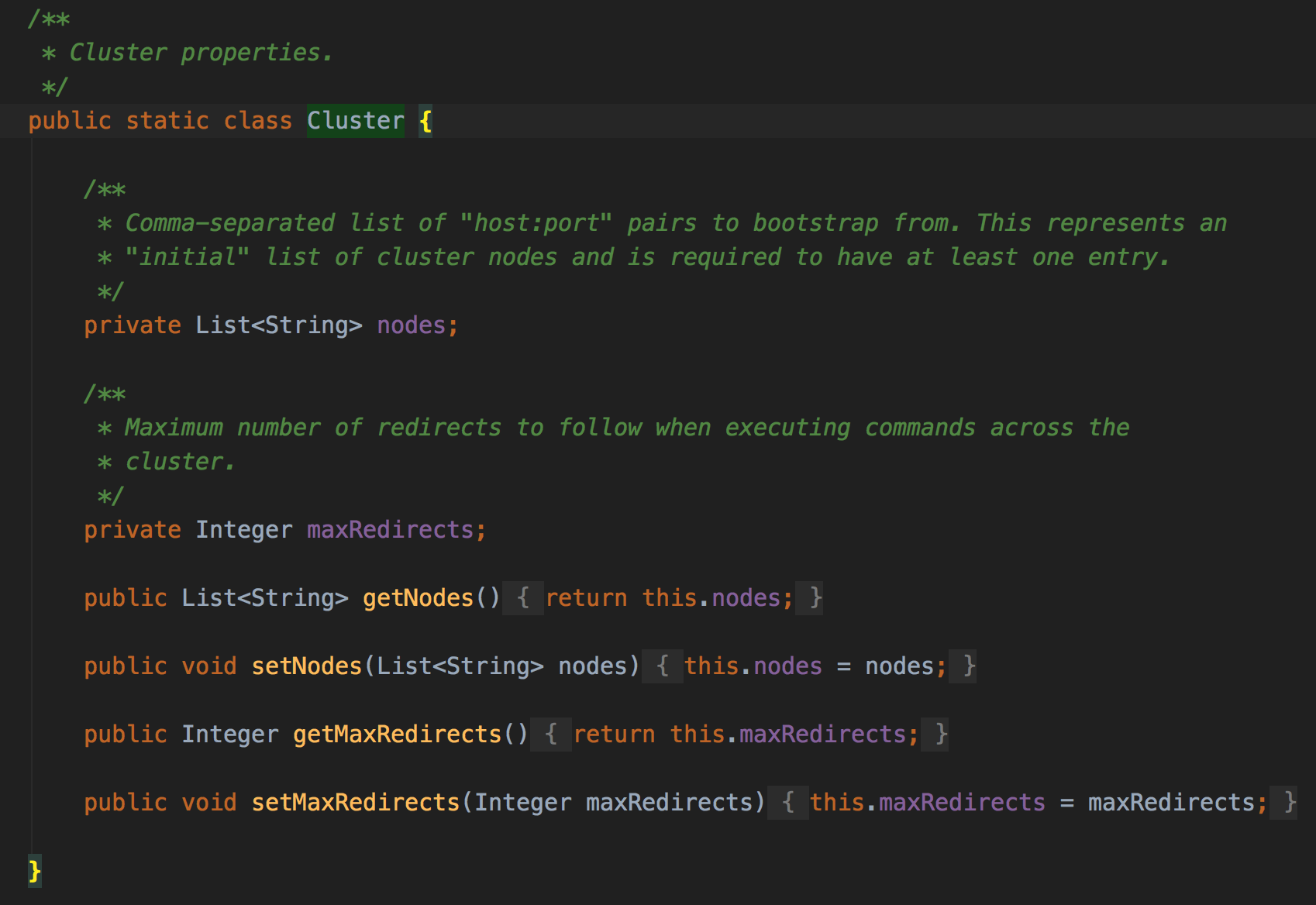Click the nodes field declaration
Image resolution: width=1316 pixels, height=905 pixels.
(x=270, y=325)
